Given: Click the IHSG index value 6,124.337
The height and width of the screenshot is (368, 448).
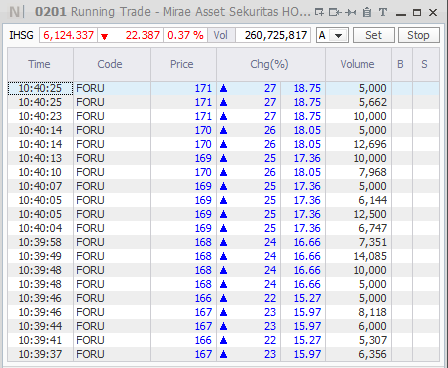Looking at the screenshot, I should click(x=68, y=35).
